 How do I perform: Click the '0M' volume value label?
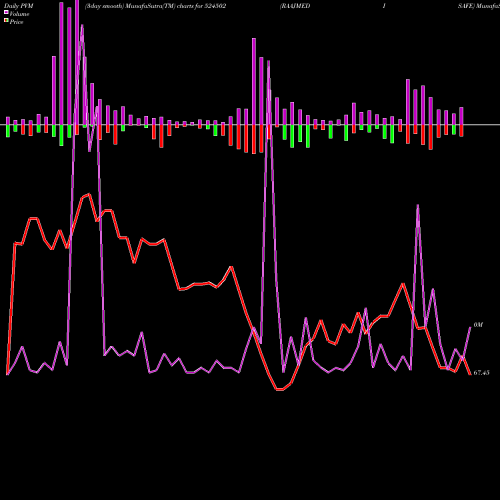(478, 325)
